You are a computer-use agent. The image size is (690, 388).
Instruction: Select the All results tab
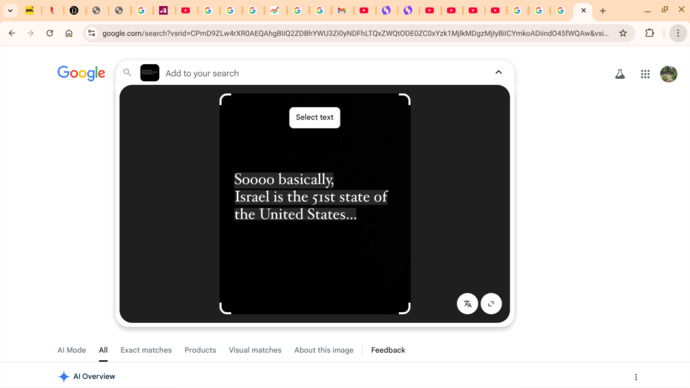coord(103,350)
